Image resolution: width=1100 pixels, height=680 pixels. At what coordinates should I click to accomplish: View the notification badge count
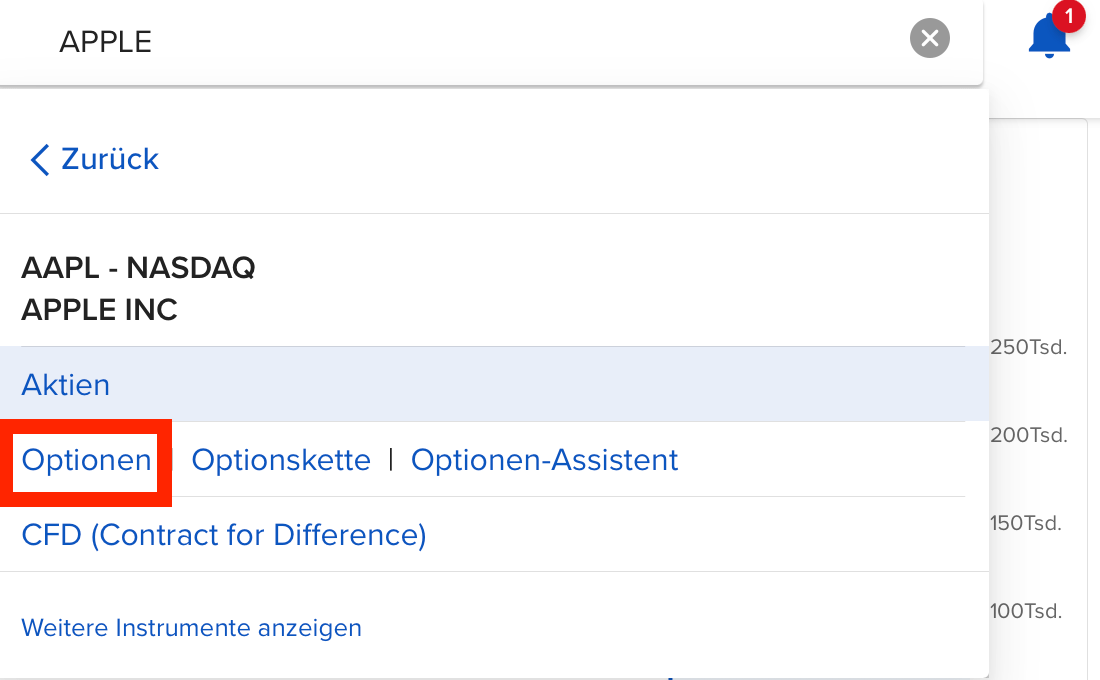[x=1069, y=16]
